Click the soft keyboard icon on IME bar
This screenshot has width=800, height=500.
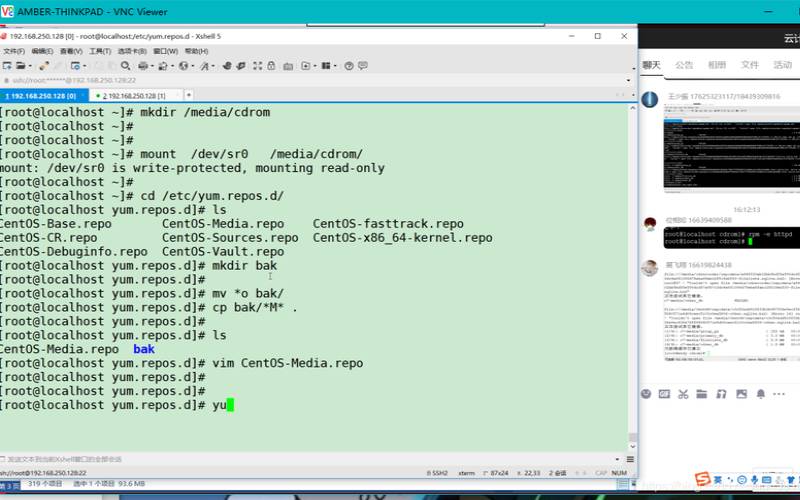(766, 480)
